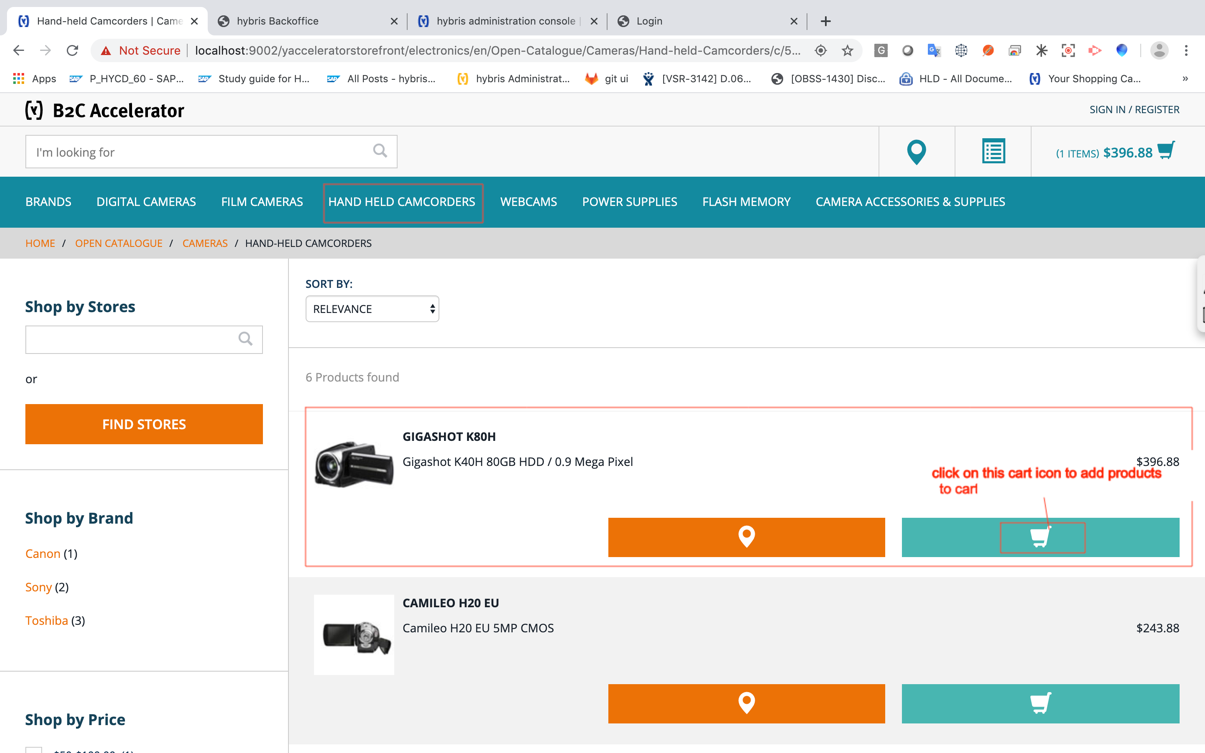This screenshot has height=753, width=1205.
Task: Click the store search magnifier icon
Action: coord(245,339)
